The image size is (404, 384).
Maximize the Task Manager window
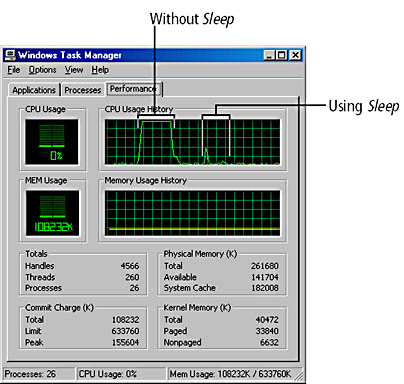[x=281, y=55]
